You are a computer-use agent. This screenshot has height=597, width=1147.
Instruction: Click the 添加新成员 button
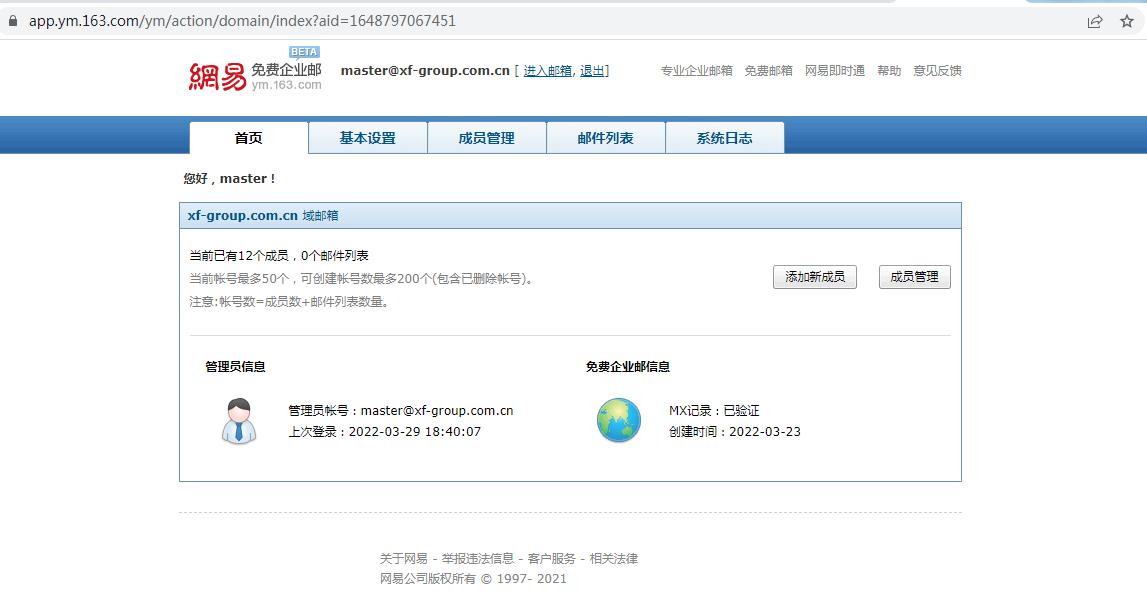click(814, 277)
